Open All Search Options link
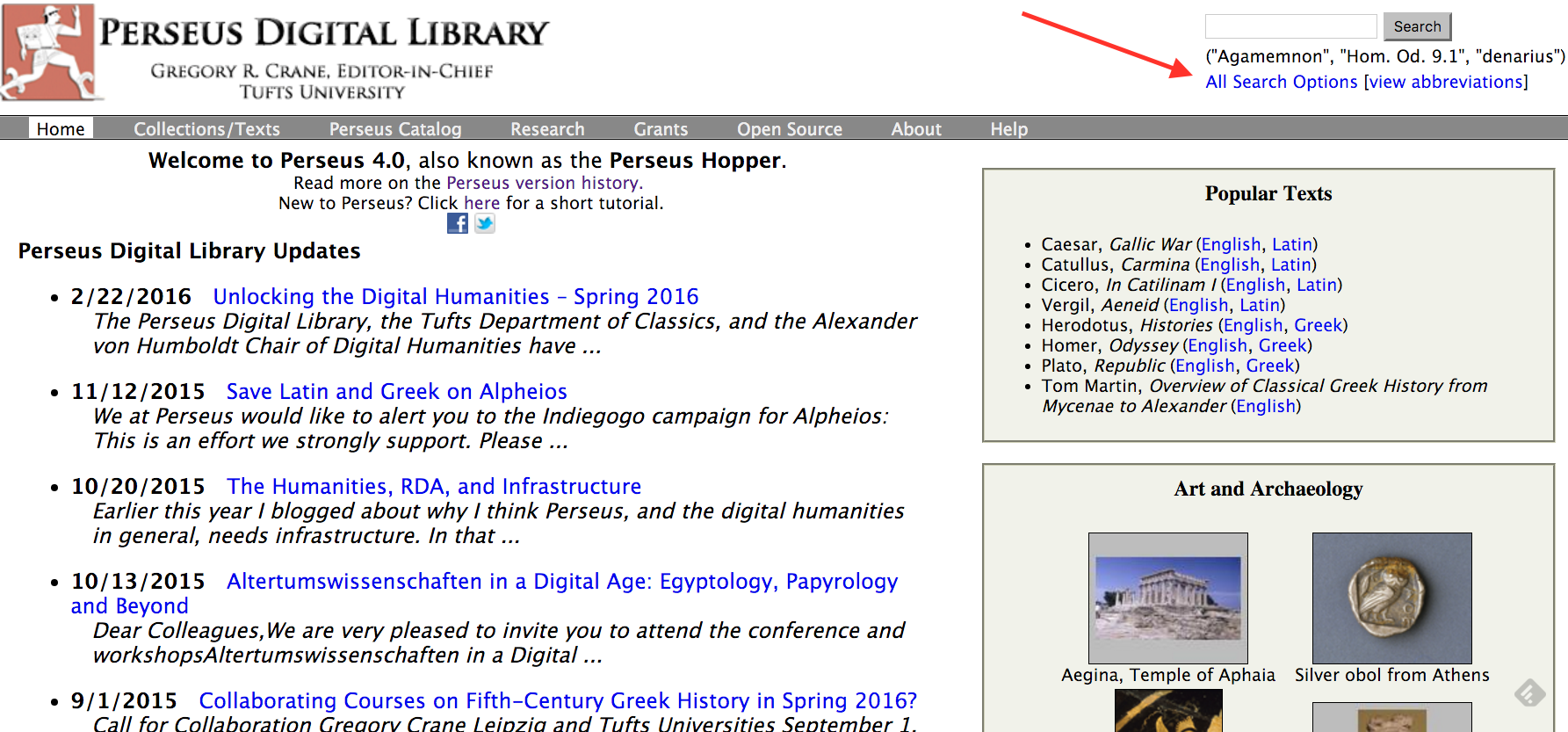Image resolution: width=1568 pixels, height=732 pixels. [x=1281, y=82]
